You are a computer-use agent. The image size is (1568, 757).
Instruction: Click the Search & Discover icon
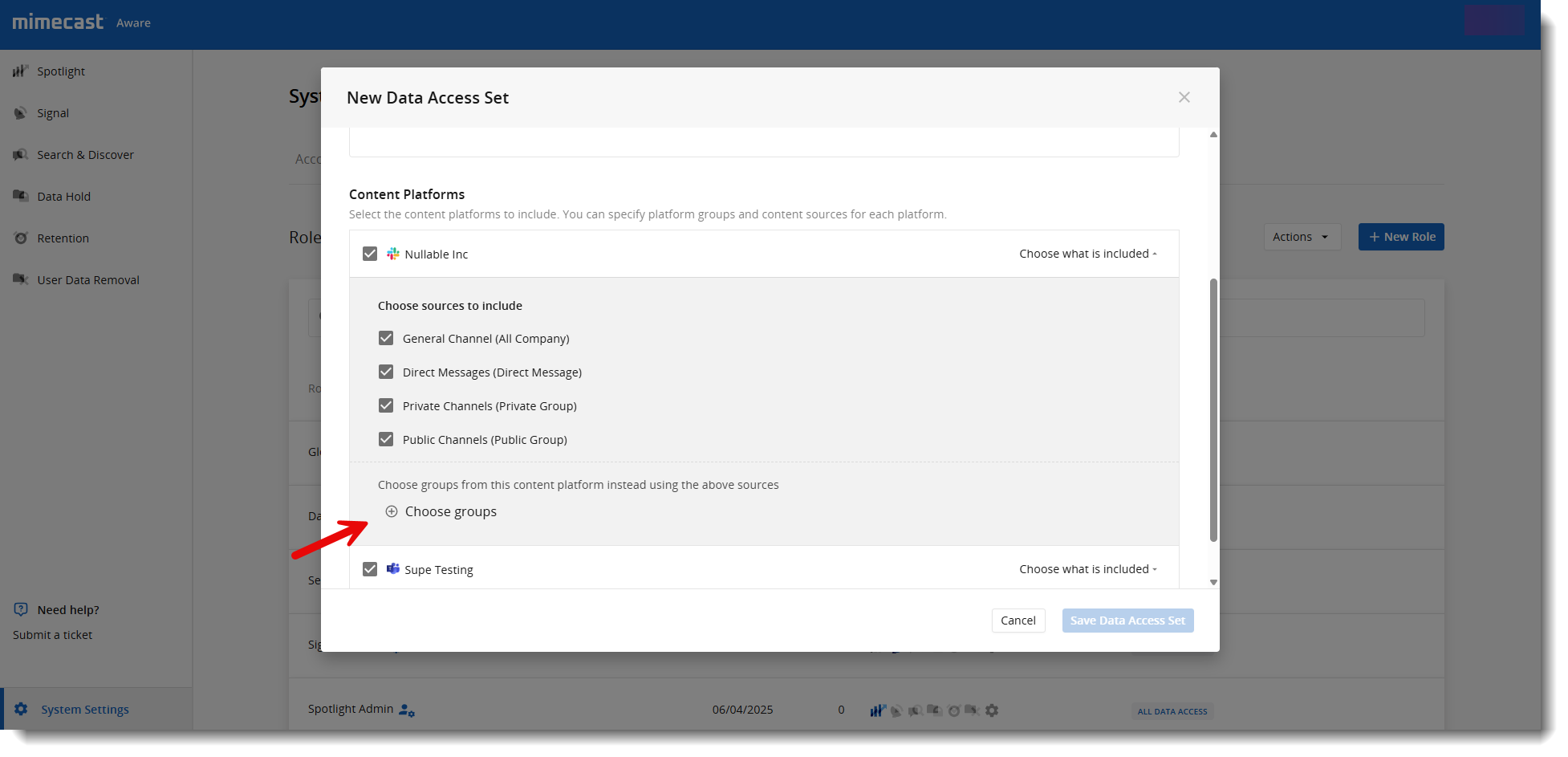point(20,155)
